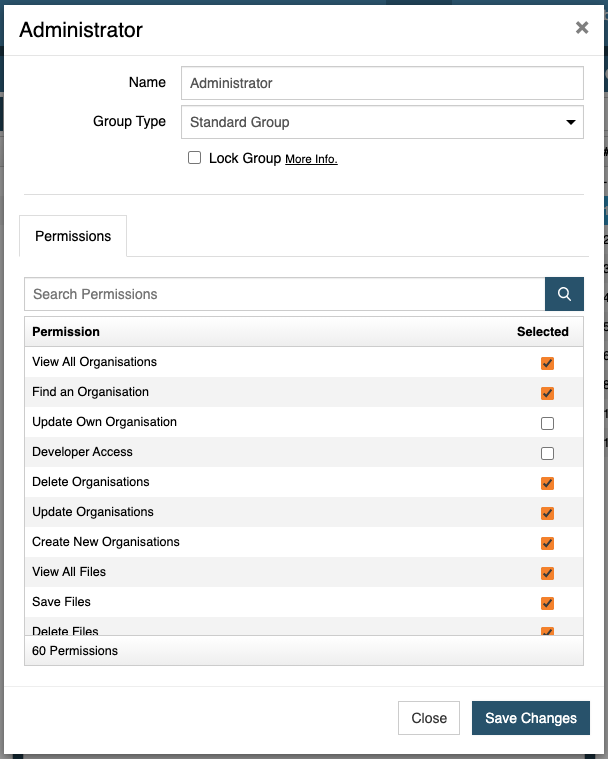Uncheck Update Organisations checkbox
Image resolution: width=608 pixels, height=759 pixels.
pyautogui.click(x=547, y=513)
